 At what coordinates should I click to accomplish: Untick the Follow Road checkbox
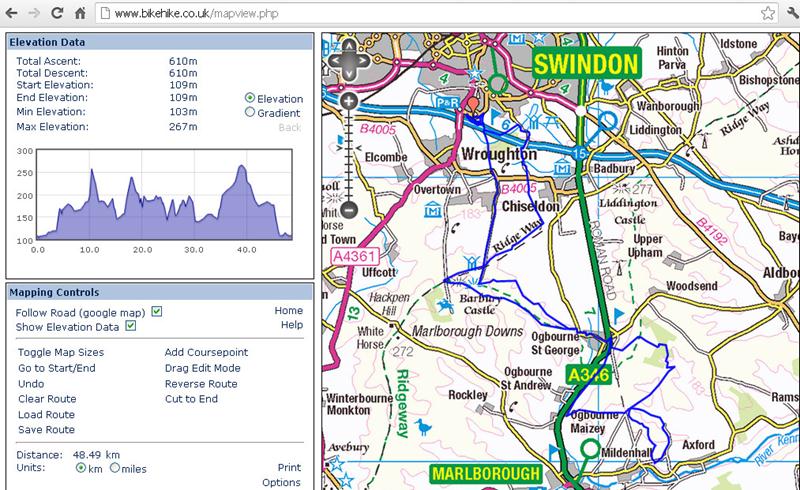click(x=157, y=312)
